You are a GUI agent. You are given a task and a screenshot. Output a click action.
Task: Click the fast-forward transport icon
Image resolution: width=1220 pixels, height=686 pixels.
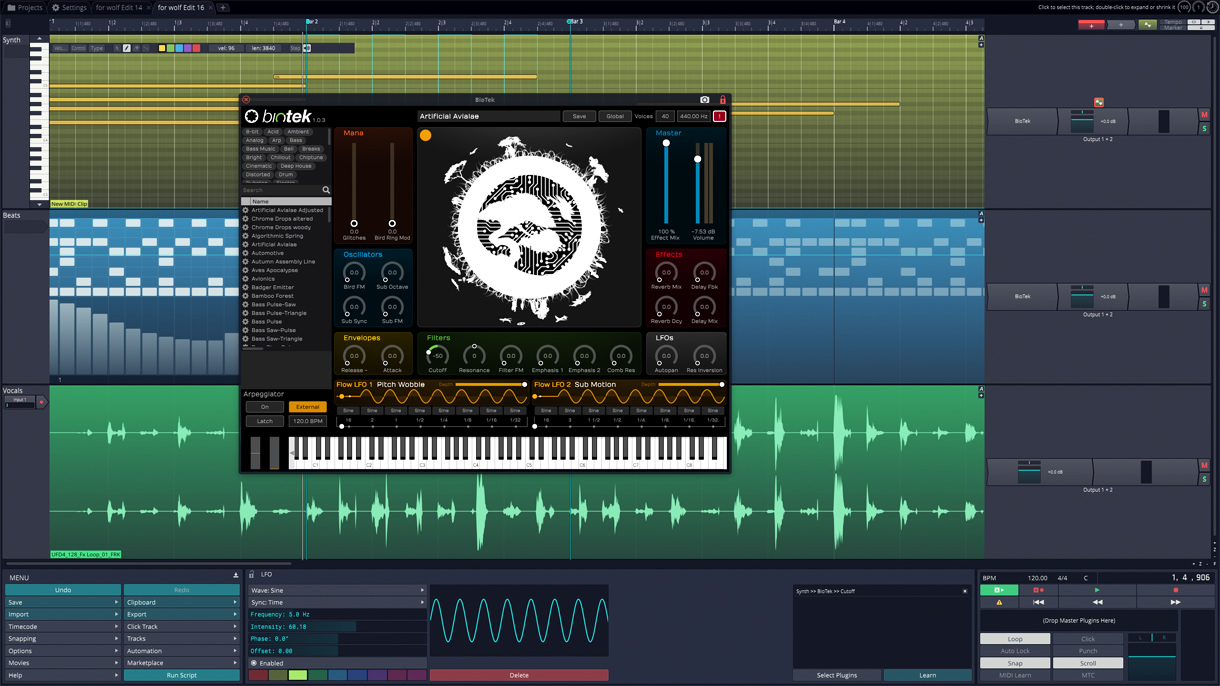click(1175, 602)
